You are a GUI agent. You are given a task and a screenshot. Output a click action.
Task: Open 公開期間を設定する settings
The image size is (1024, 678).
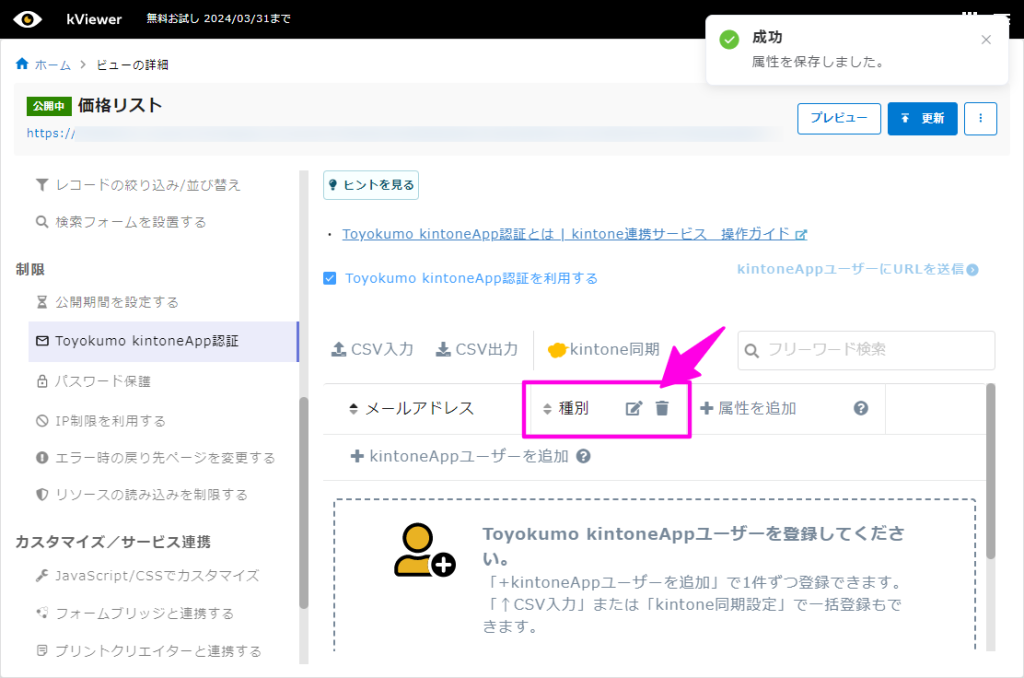click(x=107, y=302)
